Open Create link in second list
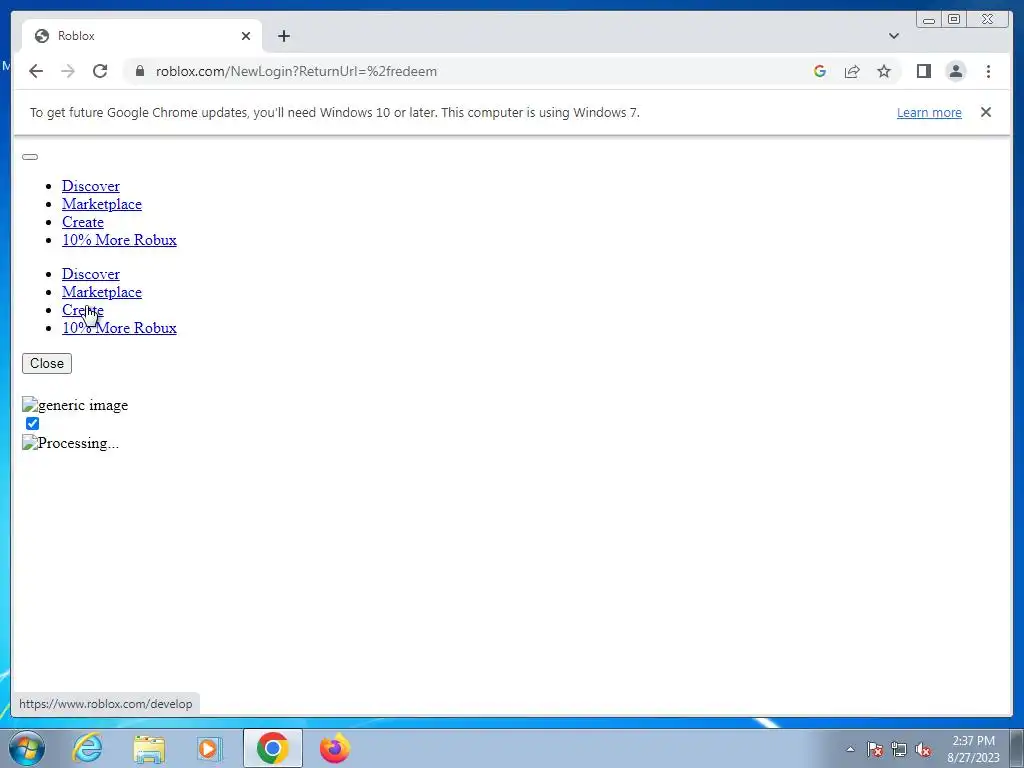The height and width of the screenshot is (768, 1024). 83,310
